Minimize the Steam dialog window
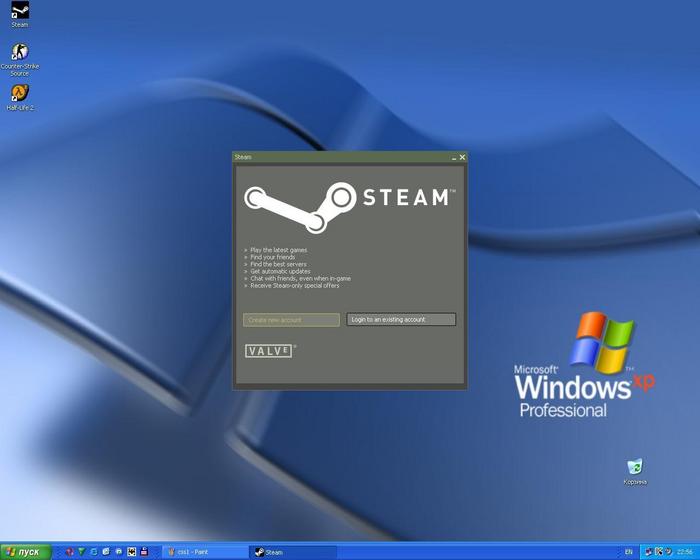The height and width of the screenshot is (560, 700). click(454, 157)
